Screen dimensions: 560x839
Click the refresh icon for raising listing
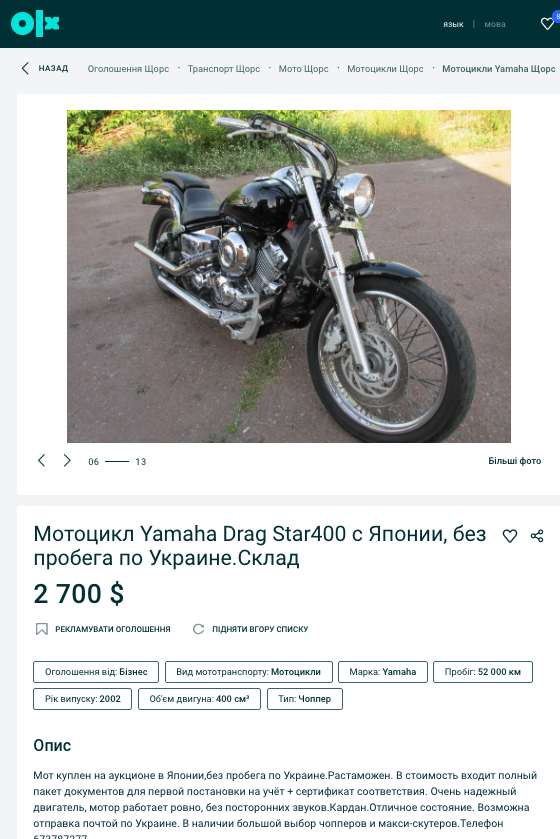198,629
